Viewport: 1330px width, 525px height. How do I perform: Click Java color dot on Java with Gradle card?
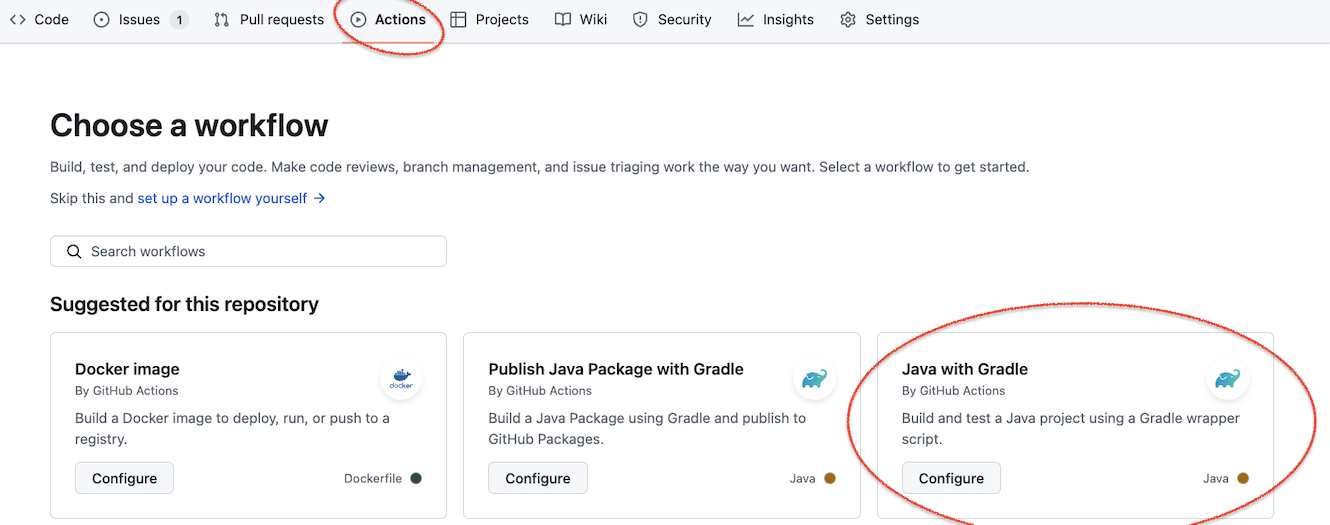pyautogui.click(x=1243, y=478)
